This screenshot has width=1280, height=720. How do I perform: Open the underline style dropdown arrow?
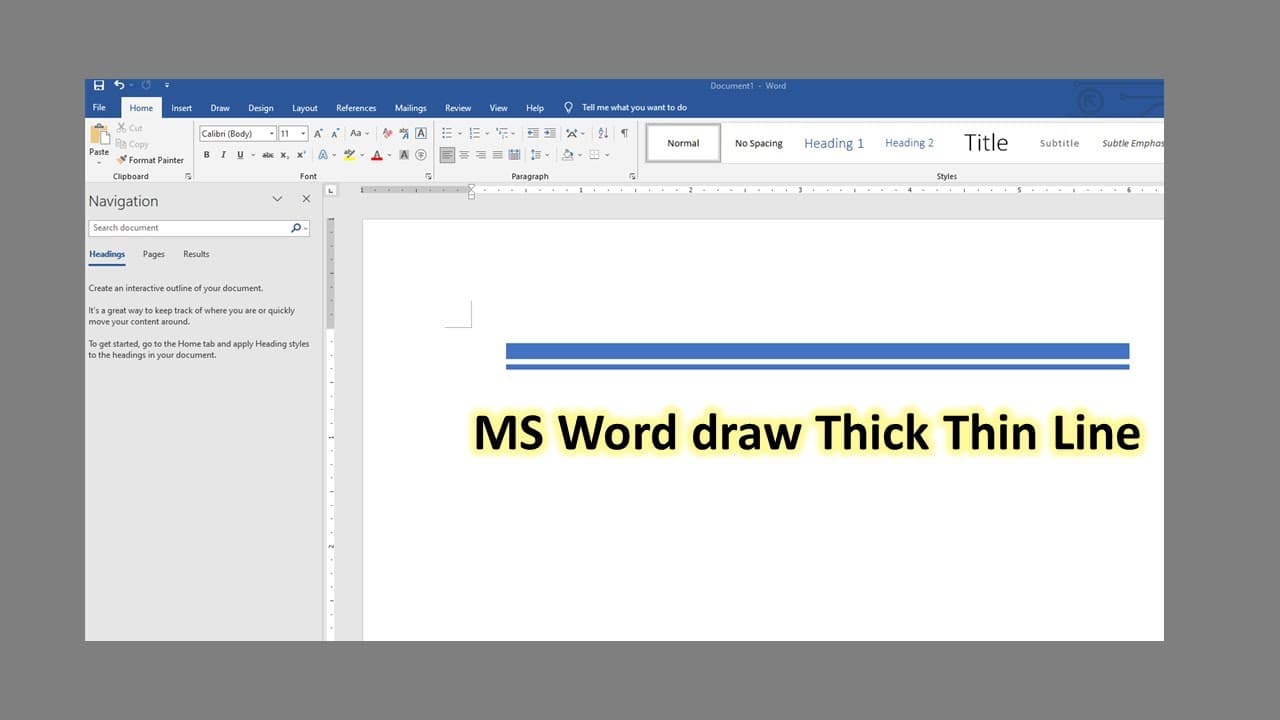253,155
